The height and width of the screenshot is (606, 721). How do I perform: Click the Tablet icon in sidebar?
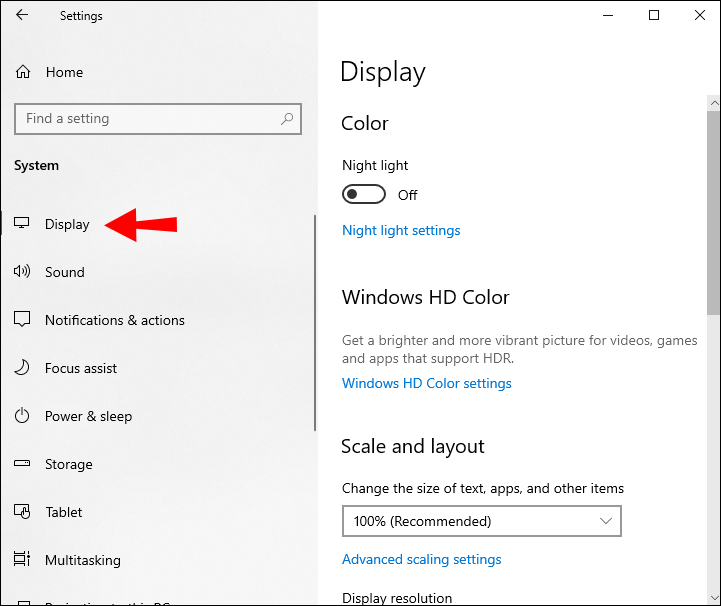[22, 511]
